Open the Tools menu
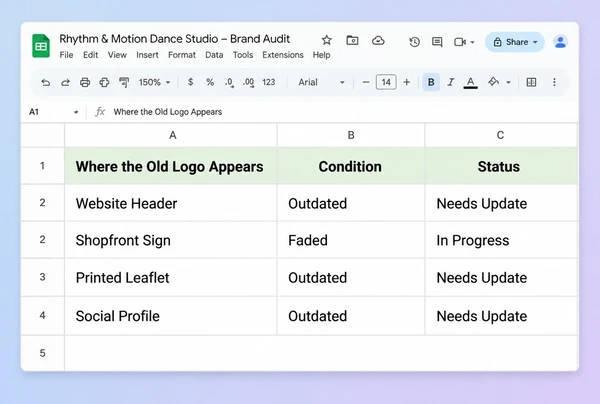600x404 pixels. [x=243, y=55]
